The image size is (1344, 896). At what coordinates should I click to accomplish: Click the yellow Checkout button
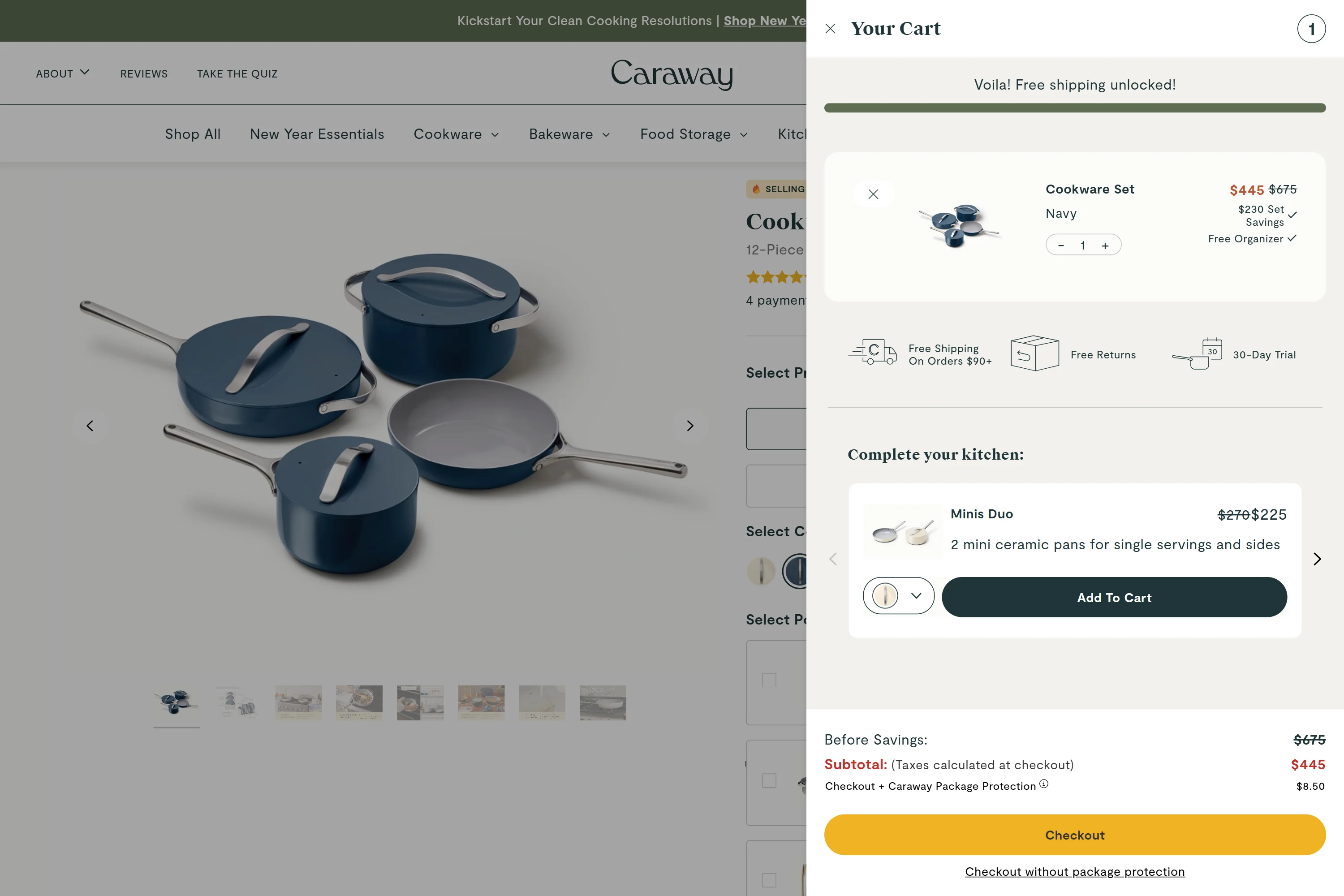coord(1074,835)
